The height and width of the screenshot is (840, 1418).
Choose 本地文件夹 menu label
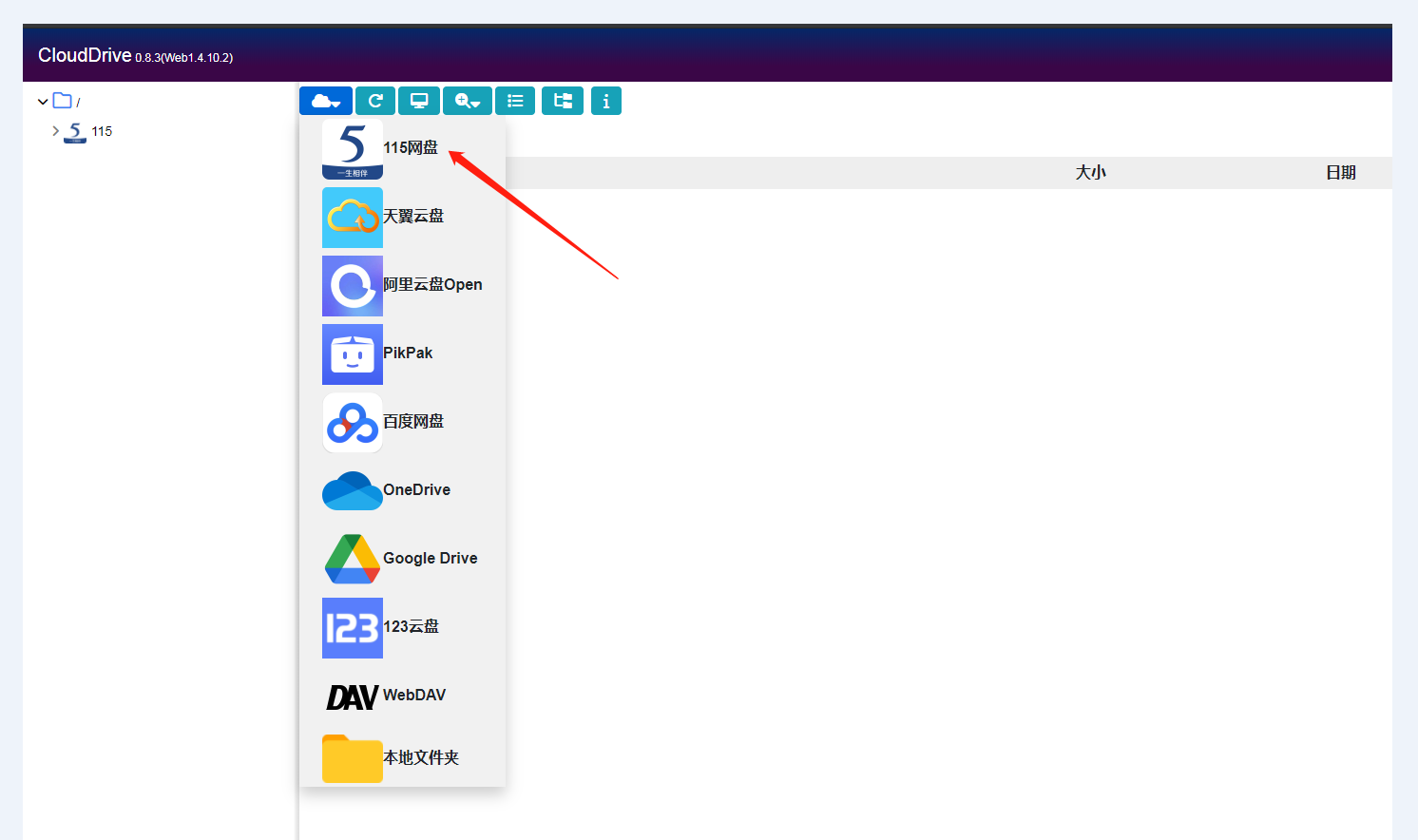[421, 757]
